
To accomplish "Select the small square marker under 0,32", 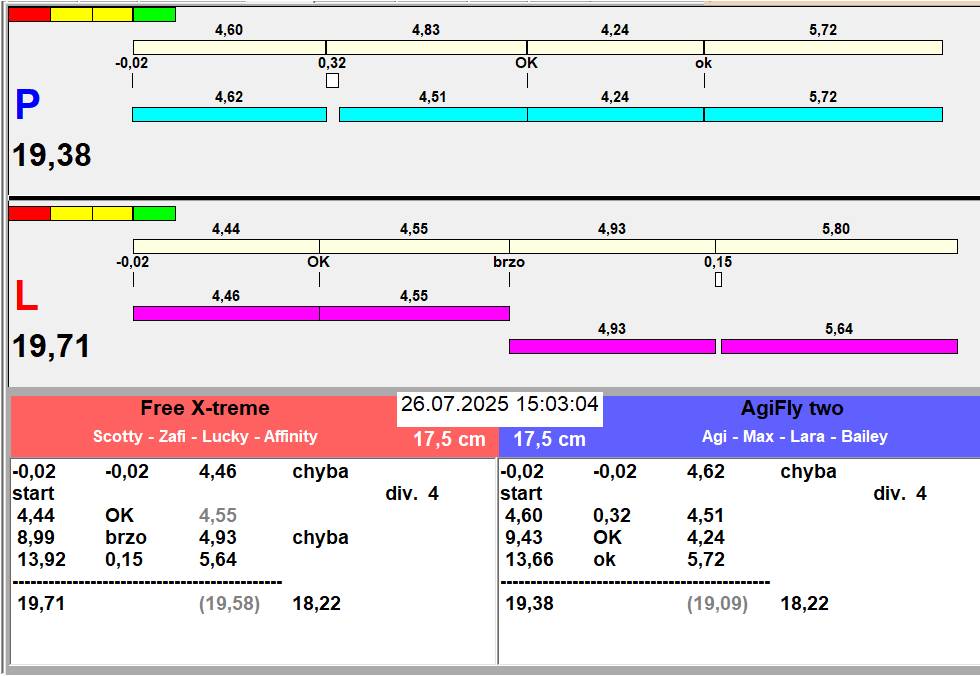I will point(332,81).
